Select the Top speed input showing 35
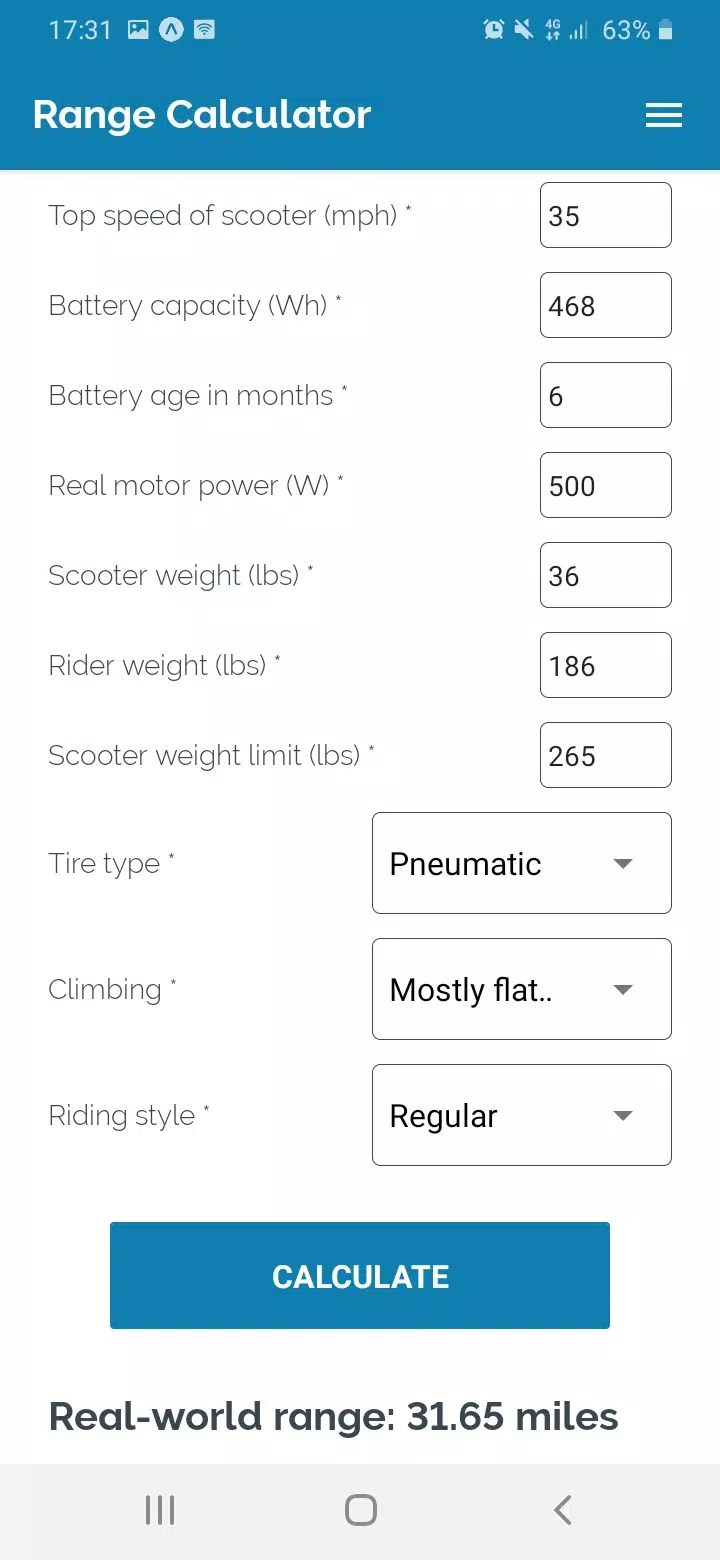Image resolution: width=720 pixels, height=1560 pixels. 605,215
